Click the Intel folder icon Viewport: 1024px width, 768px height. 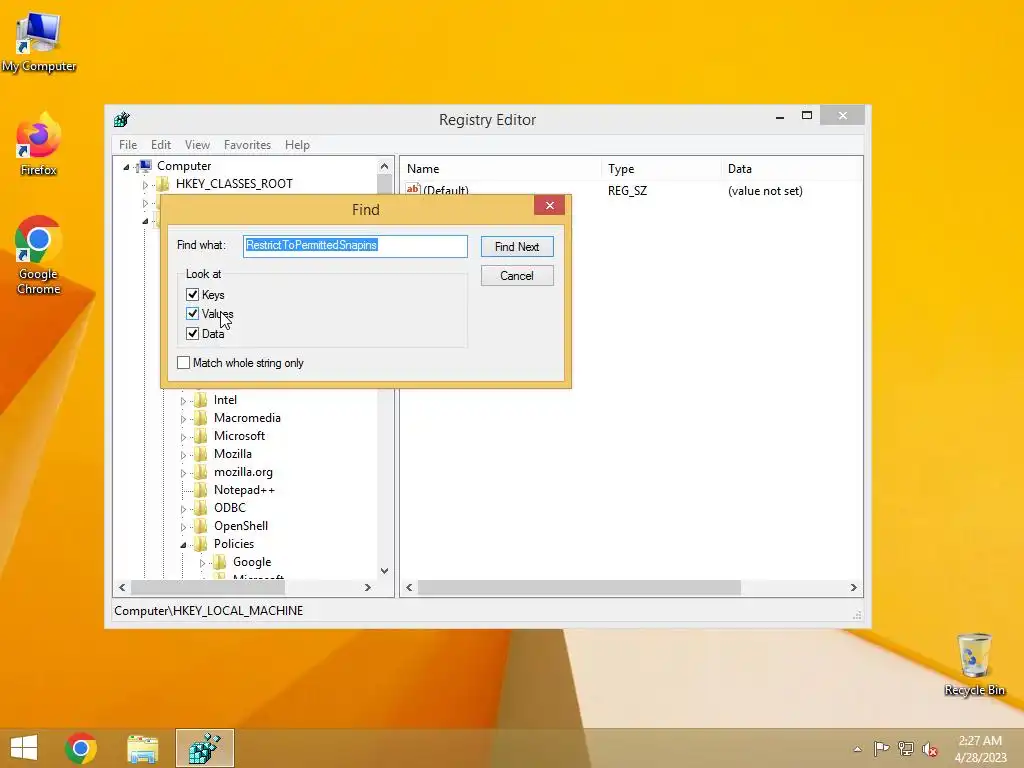click(x=201, y=400)
